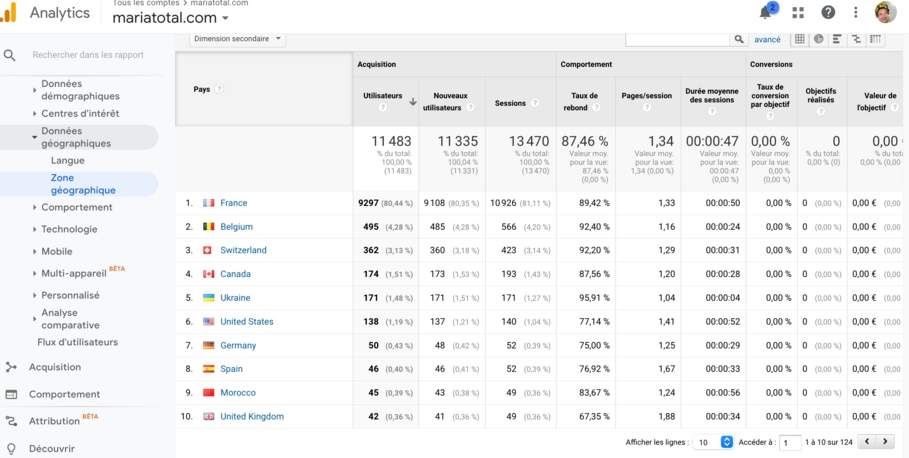The image size is (909, 458).
Task: Open the Google apps grid
Action: (x=798, y=13)
